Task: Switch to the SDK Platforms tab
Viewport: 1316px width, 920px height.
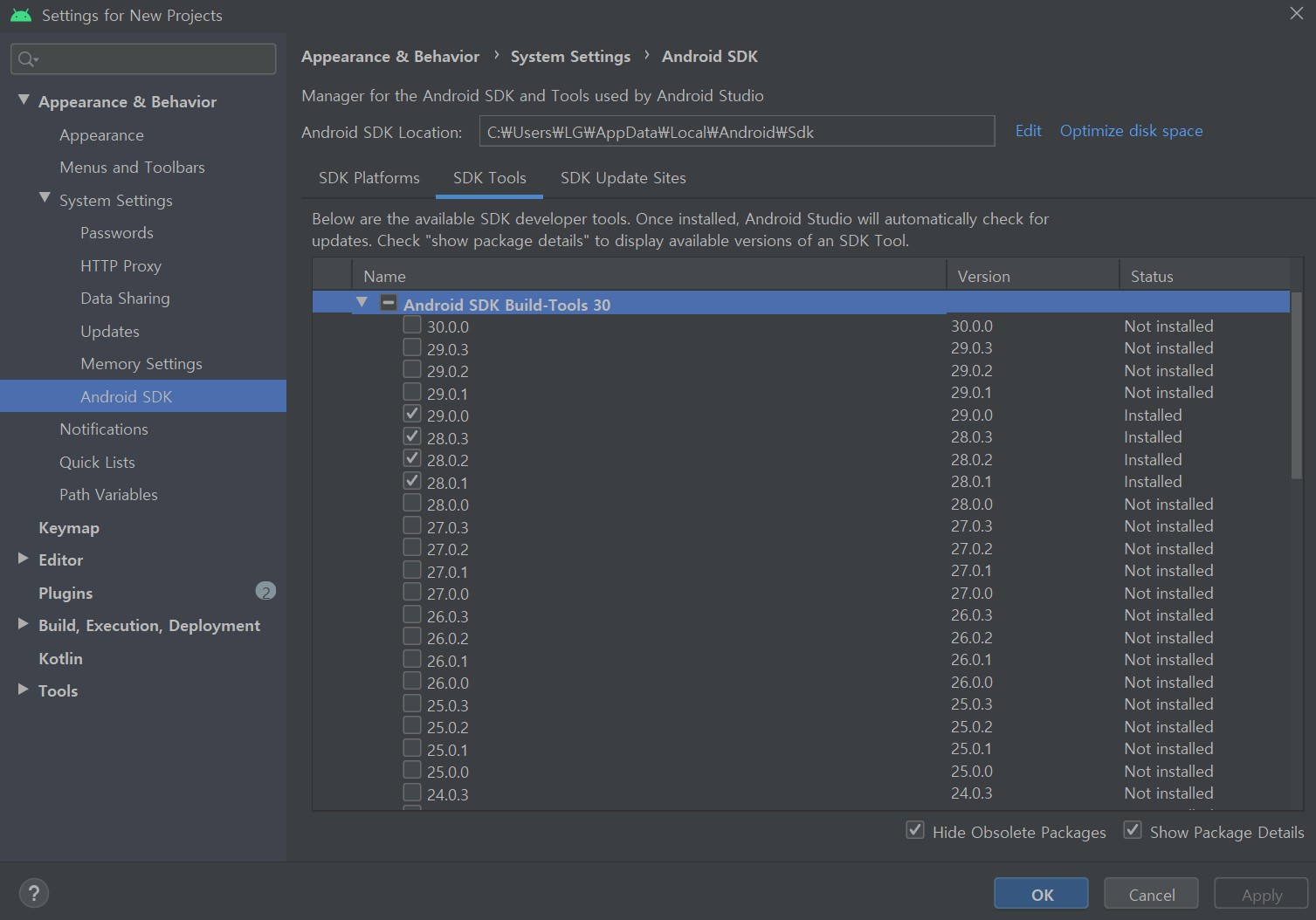Action: pos(369,178)
